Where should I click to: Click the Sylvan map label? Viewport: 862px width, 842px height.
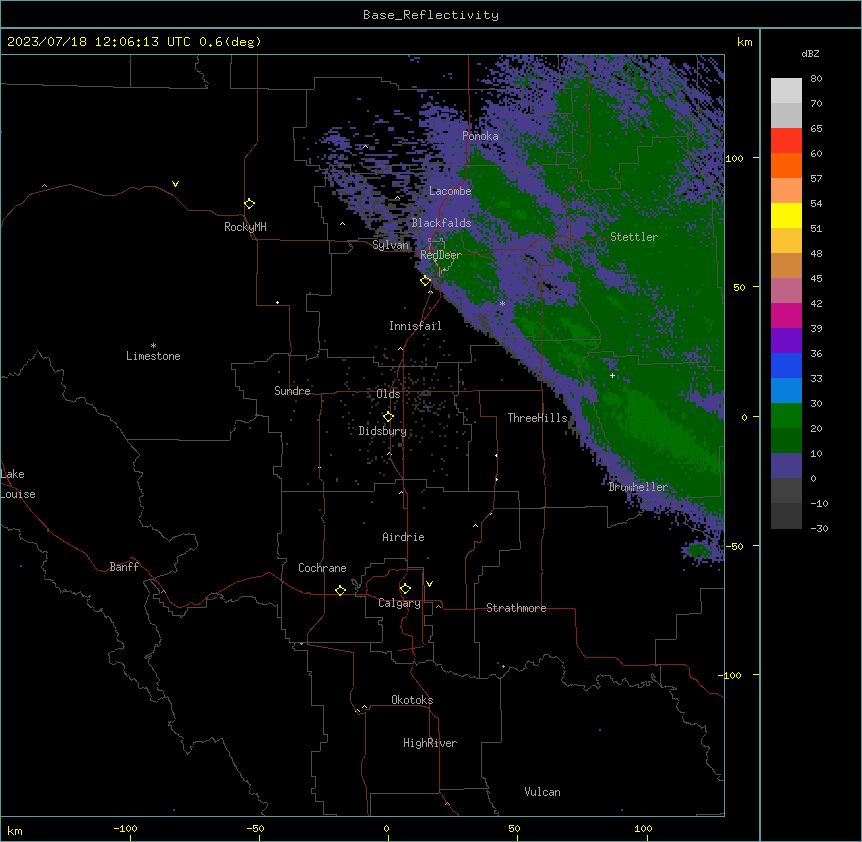(x=390, y=245)
